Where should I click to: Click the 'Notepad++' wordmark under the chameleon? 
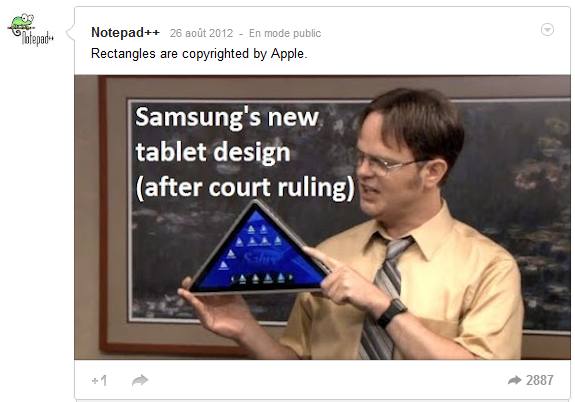click(38, 38)
